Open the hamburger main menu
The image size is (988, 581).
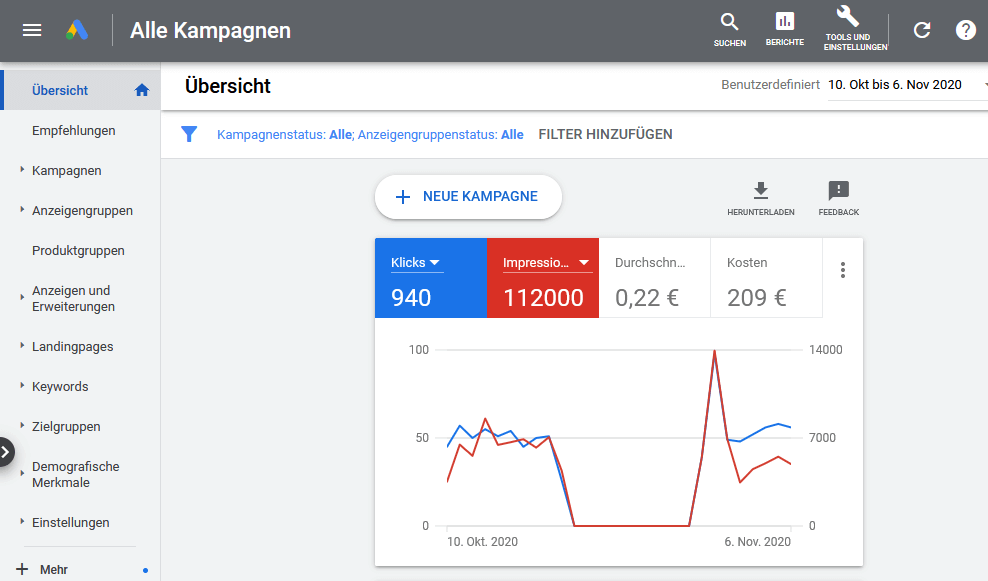32,30
